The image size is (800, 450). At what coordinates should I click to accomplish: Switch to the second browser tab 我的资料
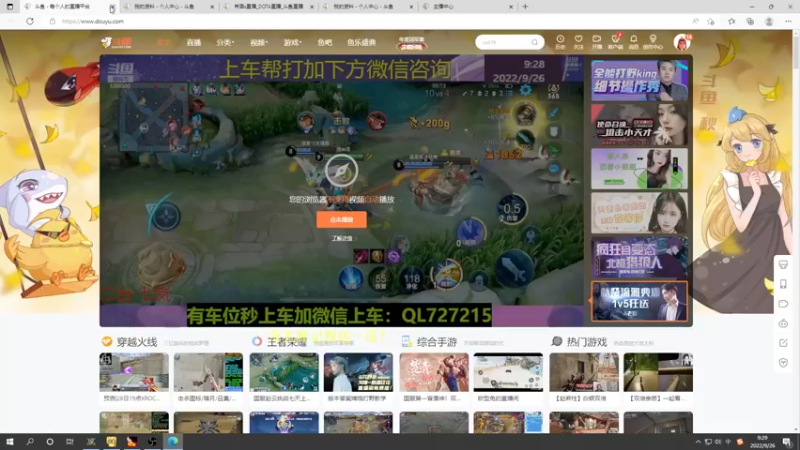(169, 7)
